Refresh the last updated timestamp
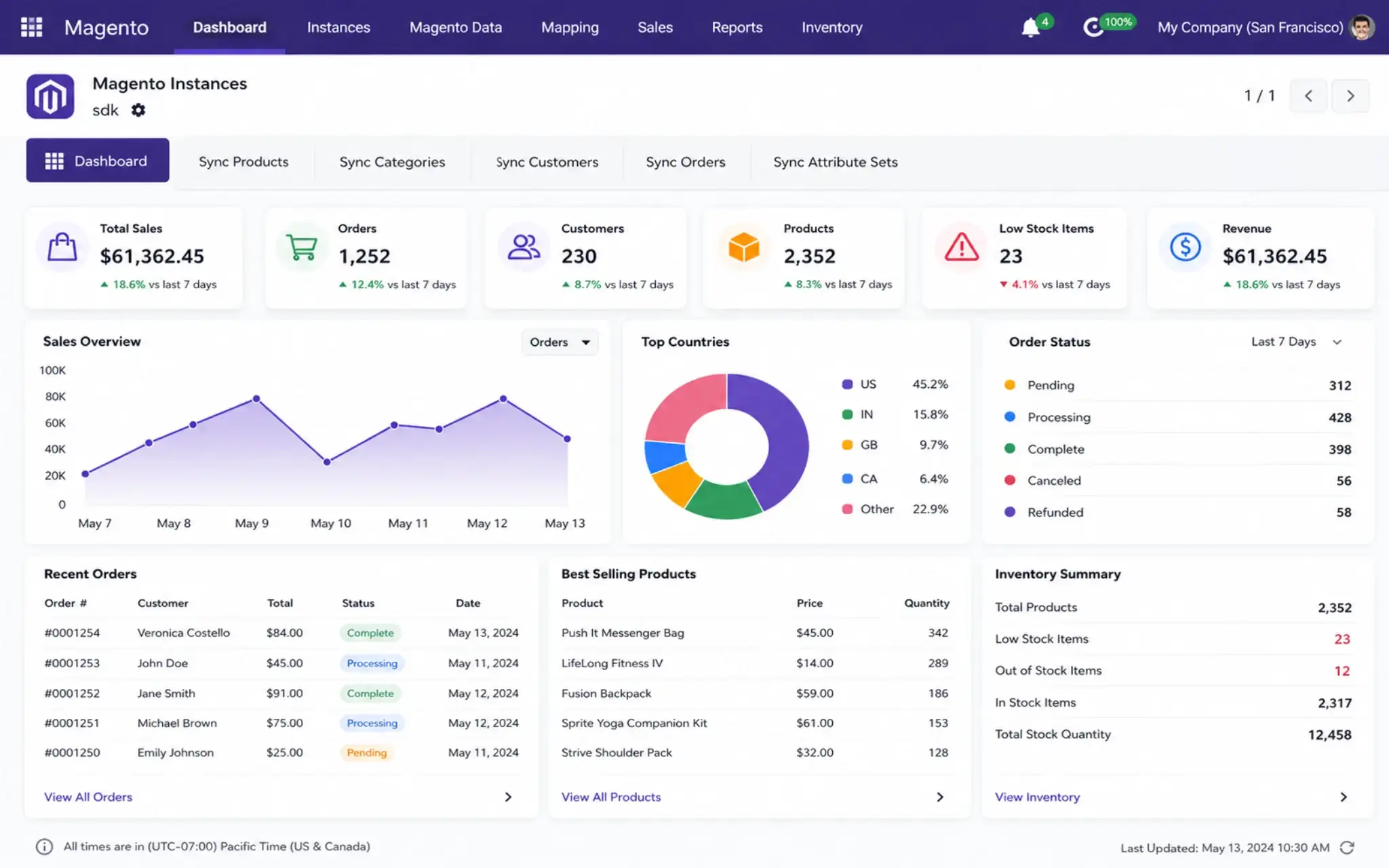Viewport: 1389px width, 868px height. [1347, 848]
